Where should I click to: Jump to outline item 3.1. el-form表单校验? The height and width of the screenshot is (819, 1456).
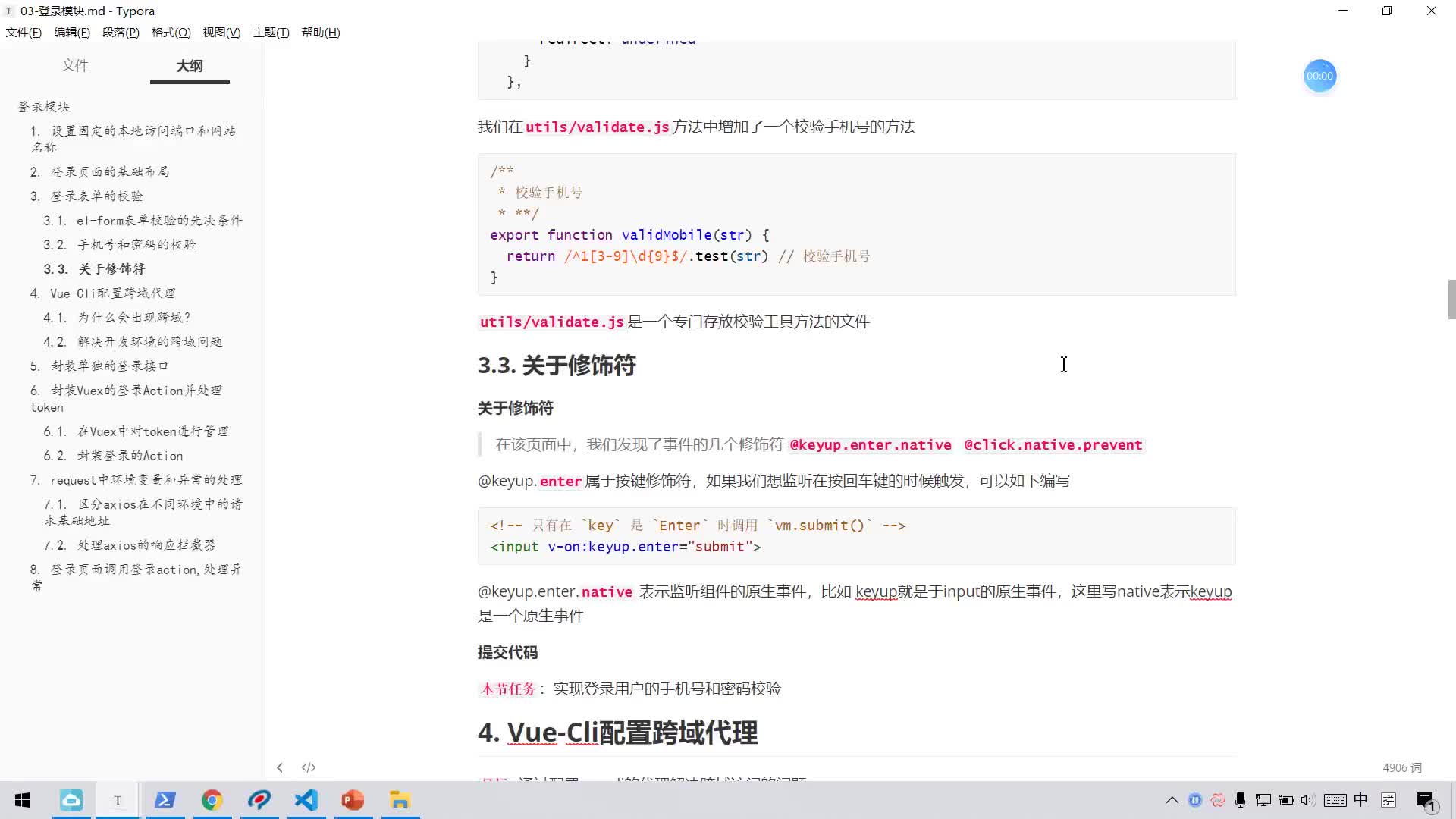pos(143,221)
